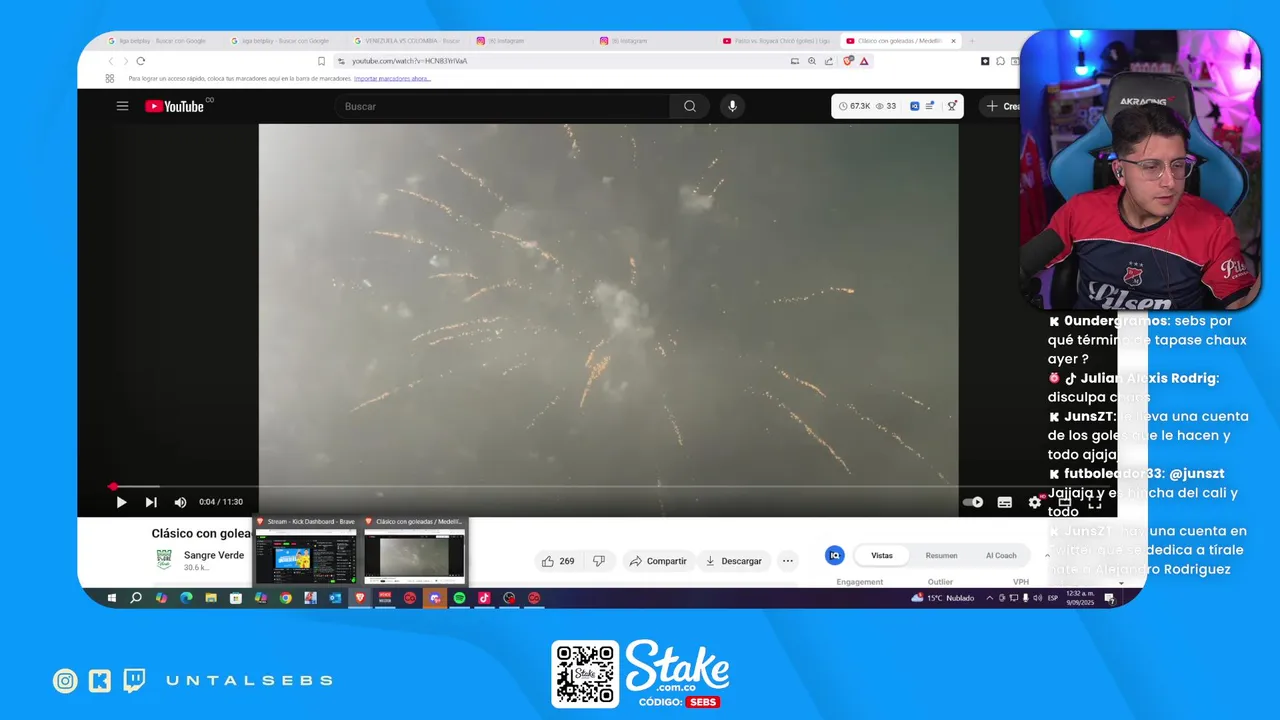Open TikTok from the taskbar

(x=484, y=598)
